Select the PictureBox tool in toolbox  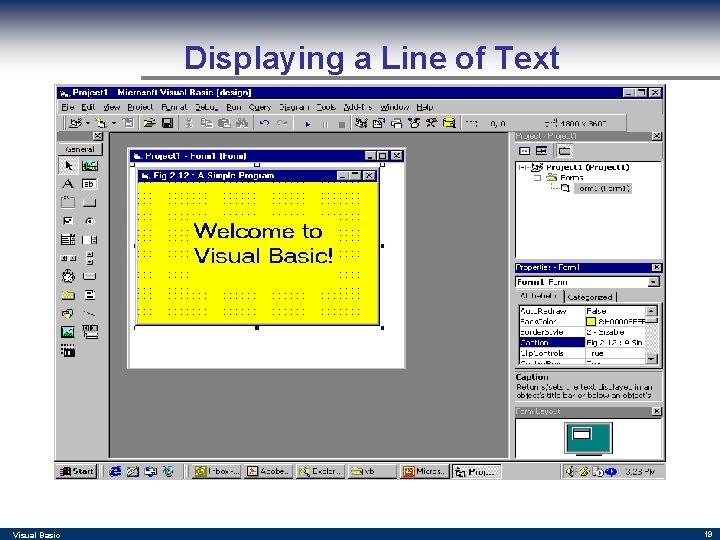pos(90,165)
